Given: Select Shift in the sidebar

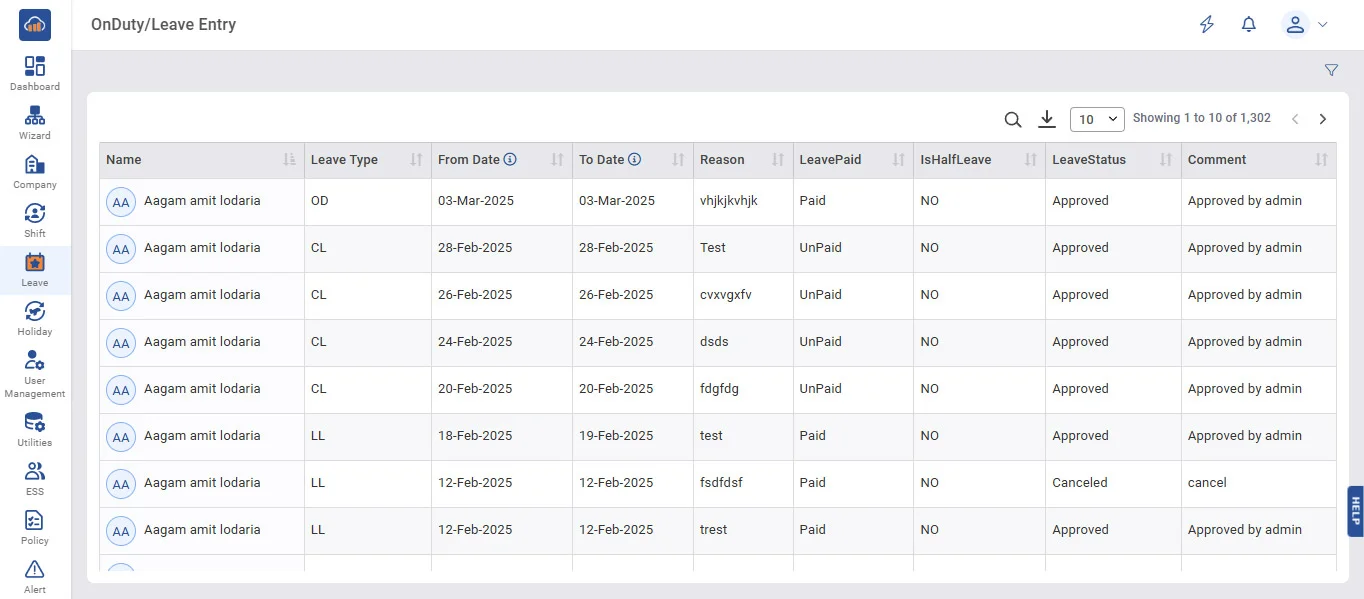Looking at the screenshot, I should pos(35,220).
